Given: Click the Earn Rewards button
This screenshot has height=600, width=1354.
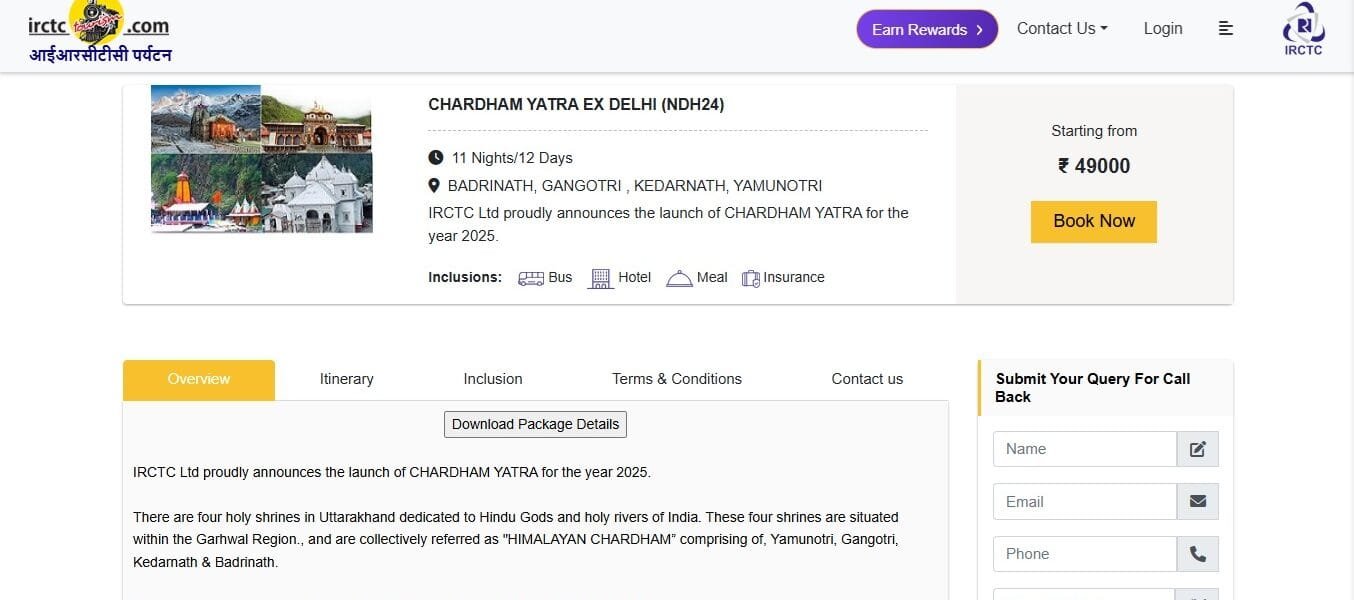Looking at the screenshot, I should [x=927, y=29].
